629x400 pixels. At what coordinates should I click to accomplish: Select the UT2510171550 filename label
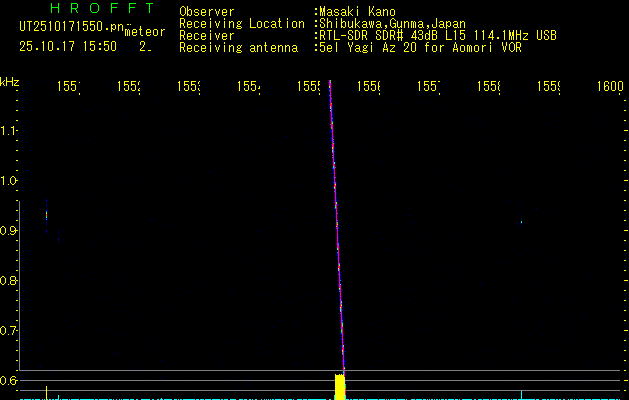click(x=63, y=27)
